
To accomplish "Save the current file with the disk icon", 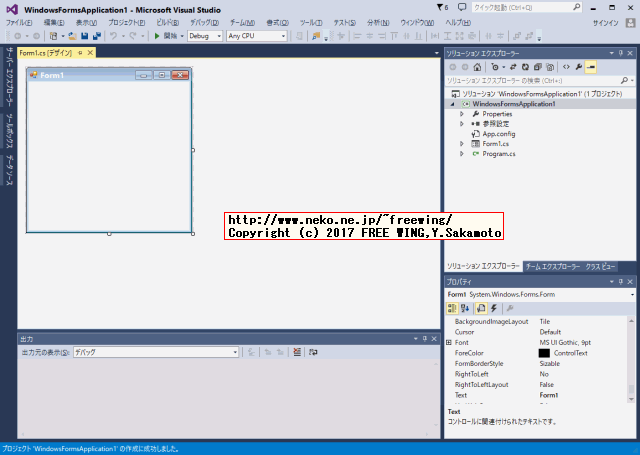I will pos(84,36).
